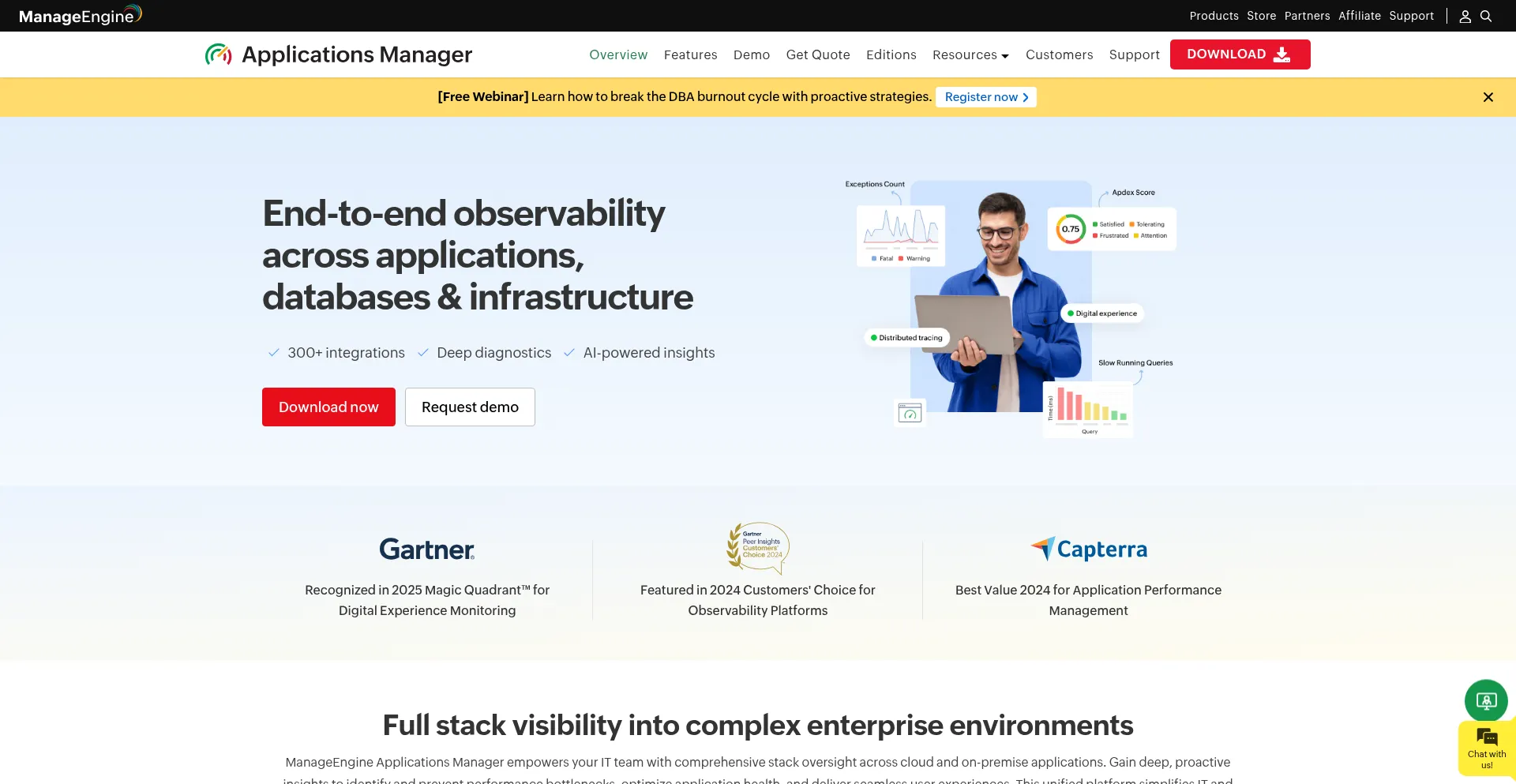
Task: Click the Applications Manager gauge logo icon
Action: click(x=218, y=54)
